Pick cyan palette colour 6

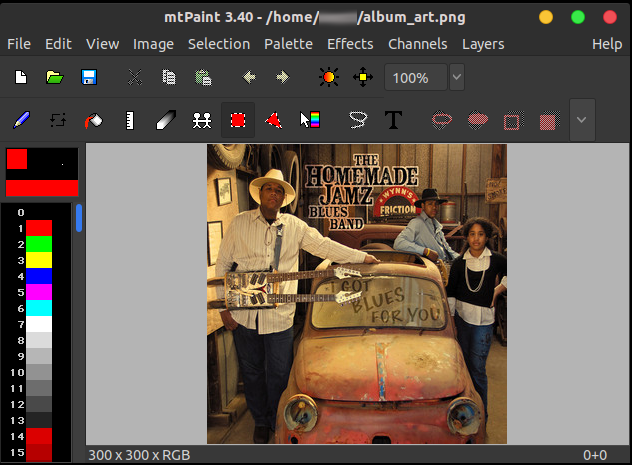(39, 308)
